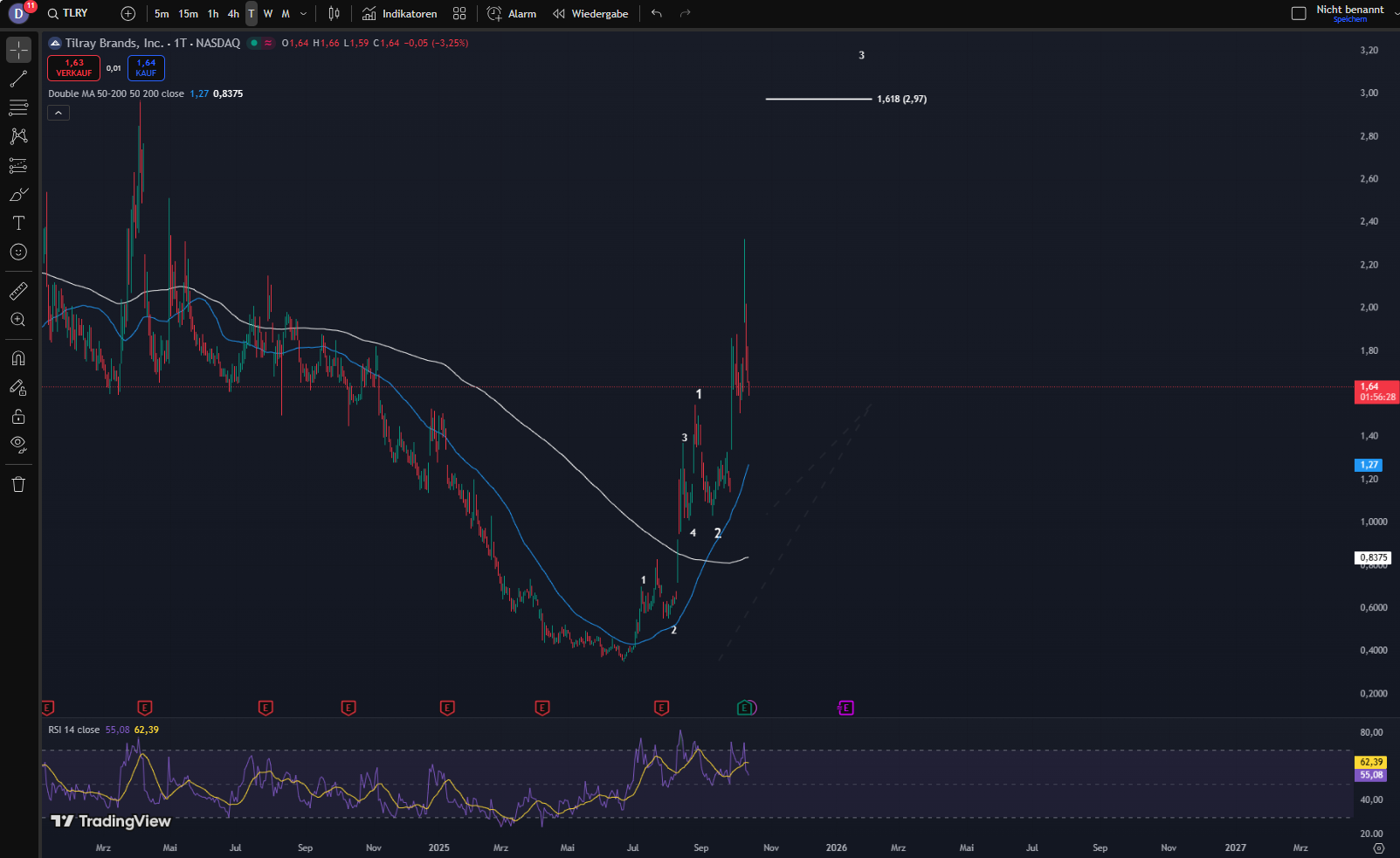The height and width of the screenshot is (858, 1400).
Task: Toggle hide all drawings eye icon
Action: click(18, 444)
